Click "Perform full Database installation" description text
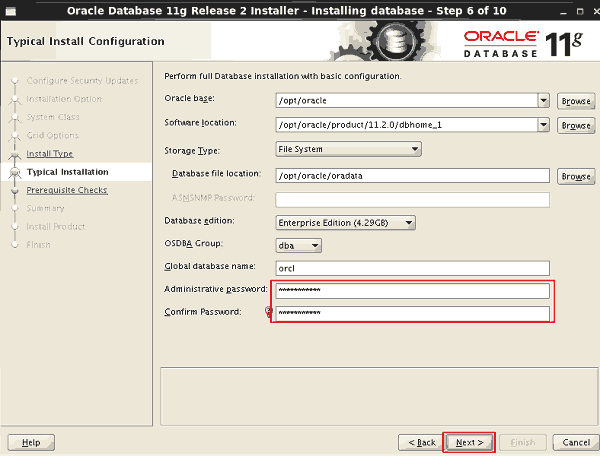 pyautogui.click(x=283, y=76)
